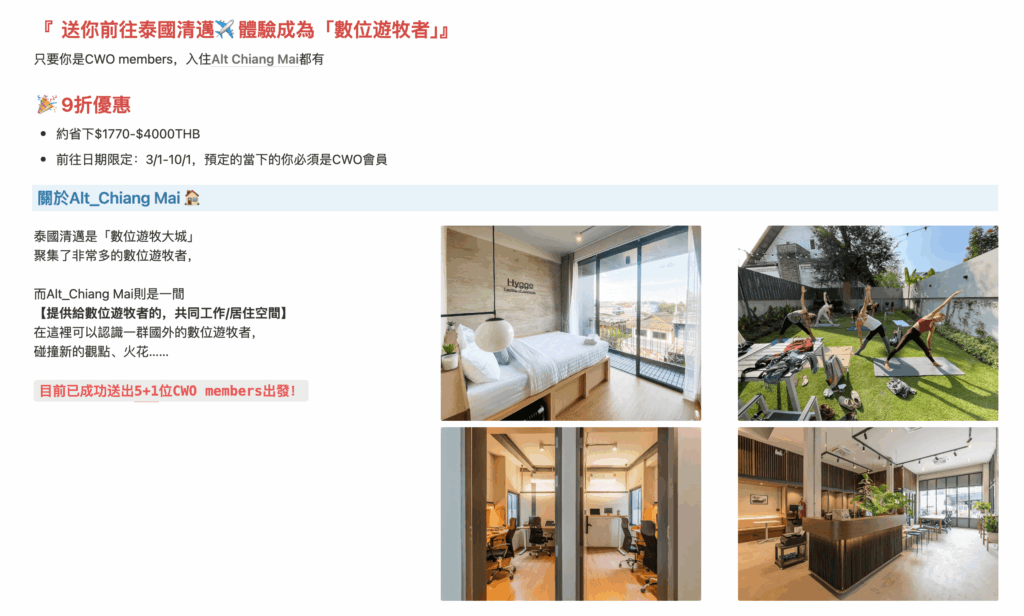1024x616 pixels.
Task: Open the Hygge bedroom photo
Action: point(571,323)
